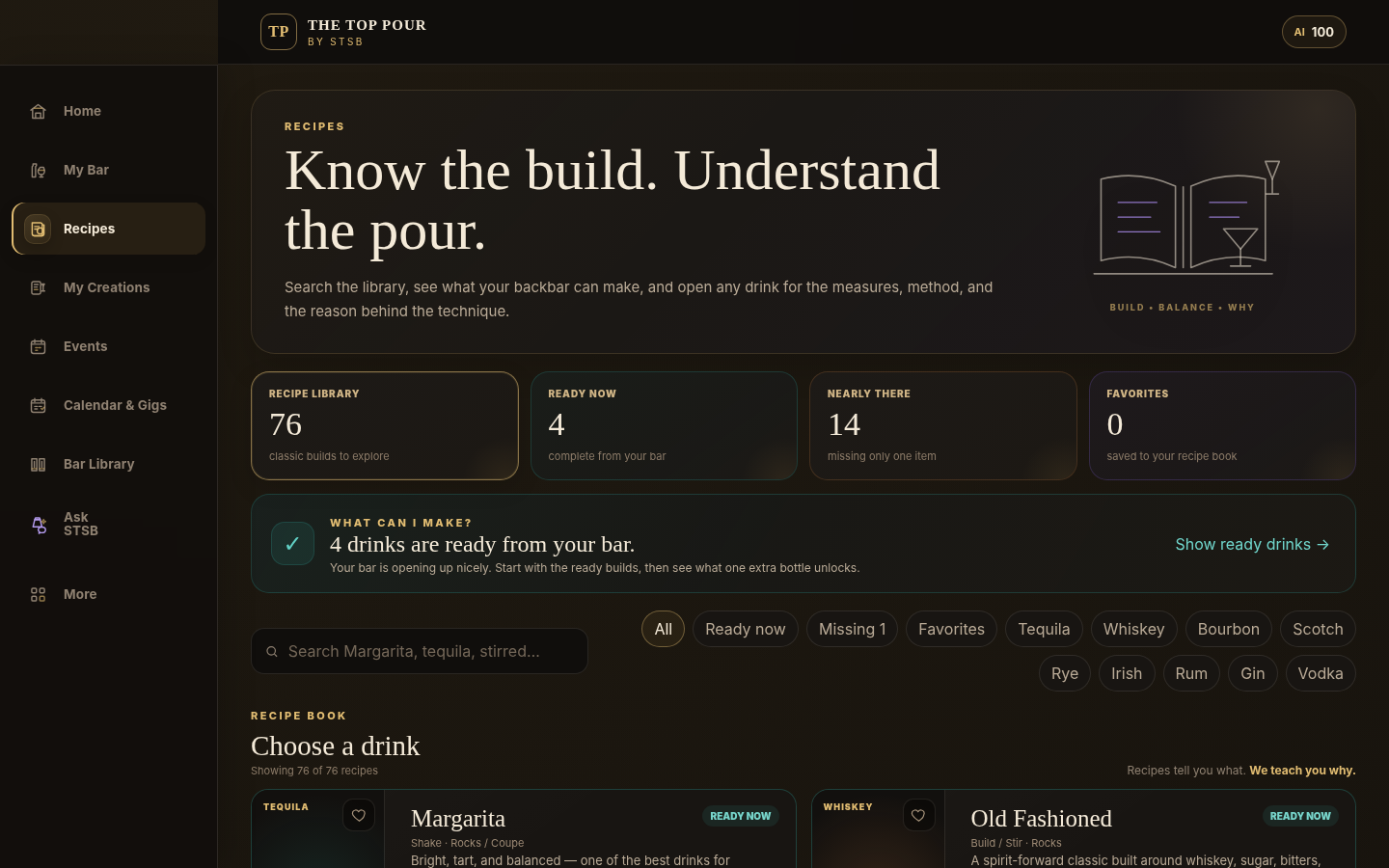This screenshot has height=868, width=1389.
Task: Go to My Bar page
Action: [x=108, y=171]
